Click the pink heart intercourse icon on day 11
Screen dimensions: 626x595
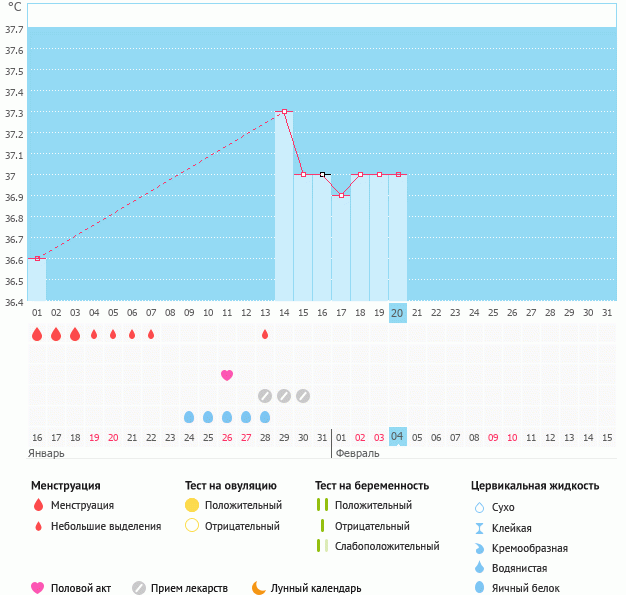227,375
